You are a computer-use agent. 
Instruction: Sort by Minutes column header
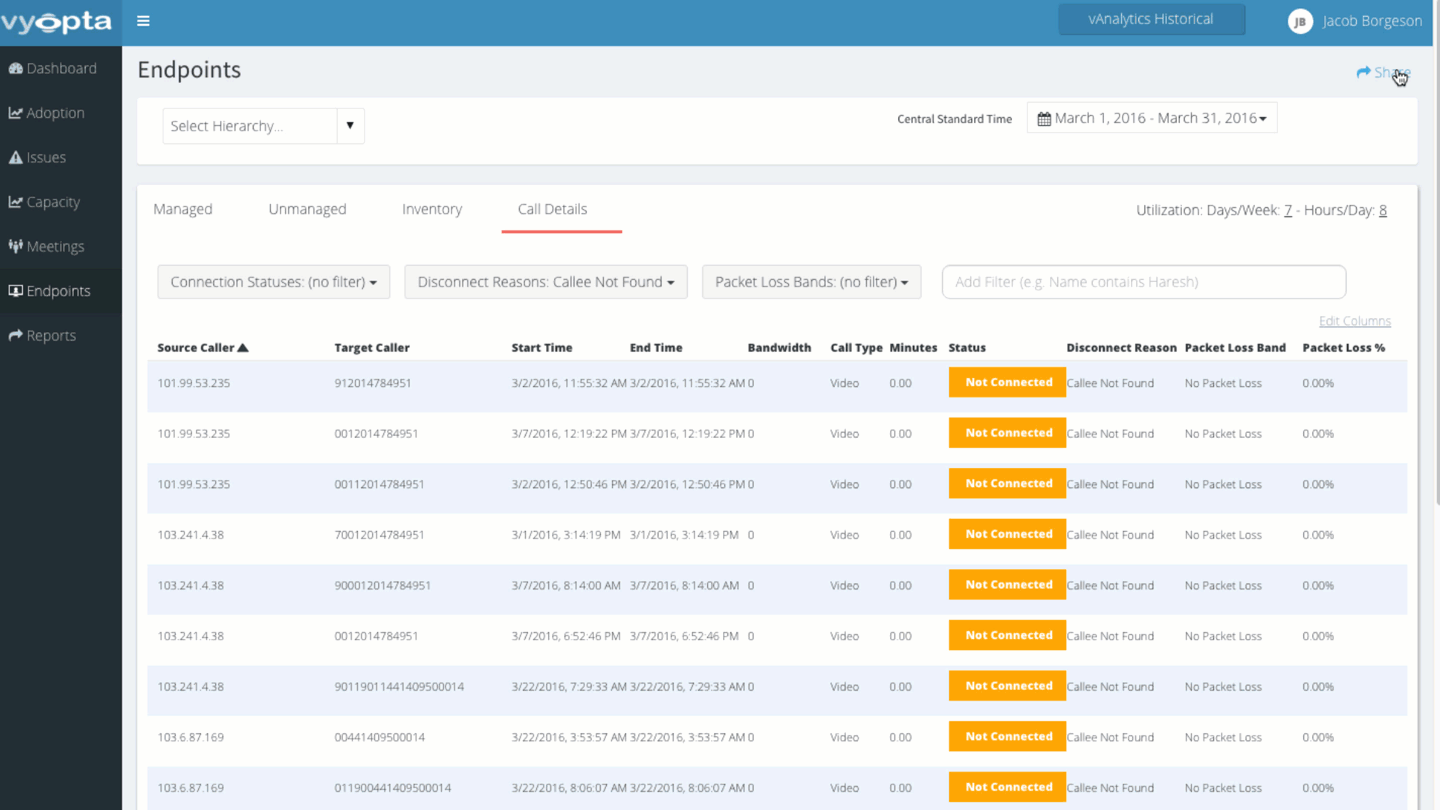[x=913, y=348]
